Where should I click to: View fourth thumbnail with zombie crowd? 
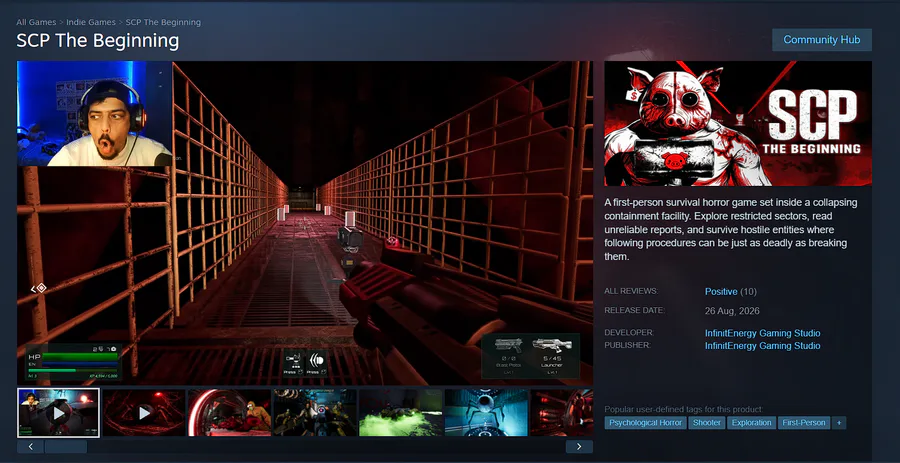pyautogui.click(x=315, y=413)
